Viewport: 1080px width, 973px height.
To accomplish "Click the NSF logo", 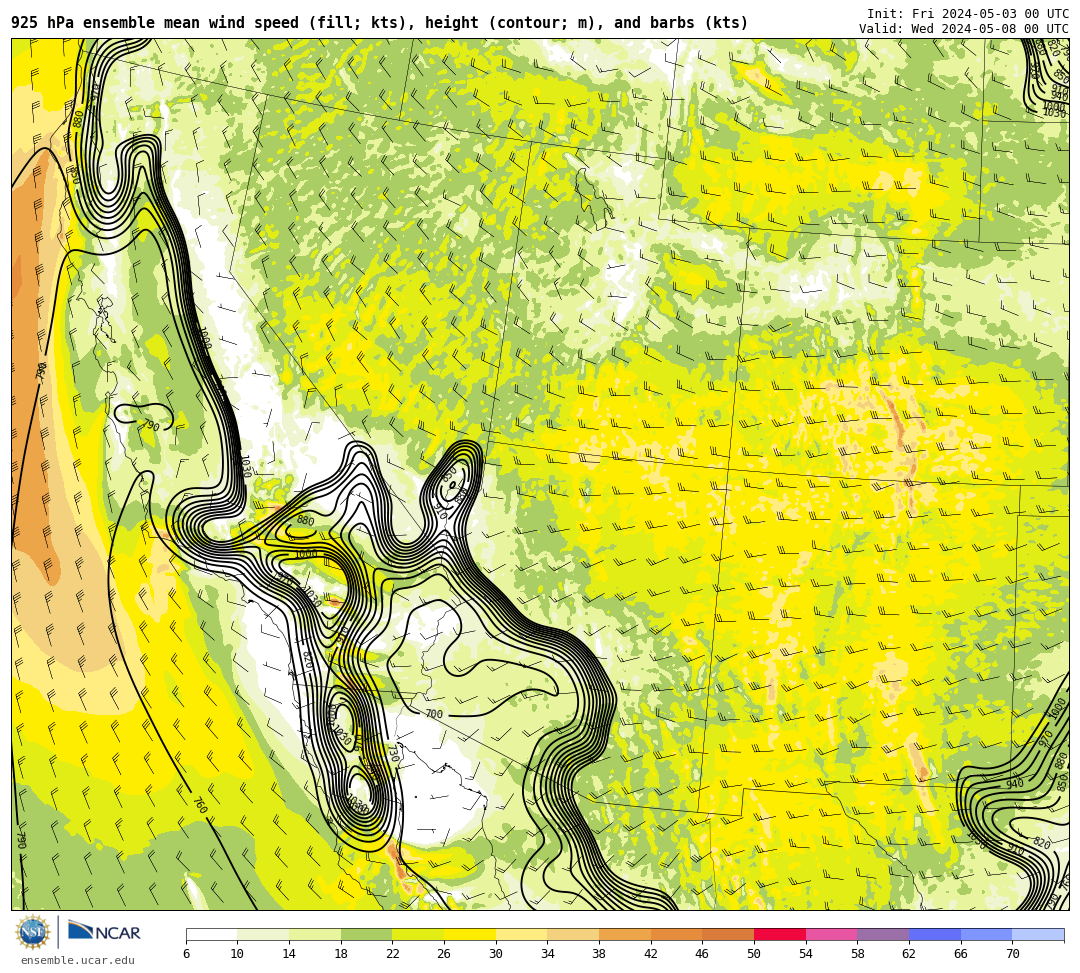I will click(x=32, y=932).
